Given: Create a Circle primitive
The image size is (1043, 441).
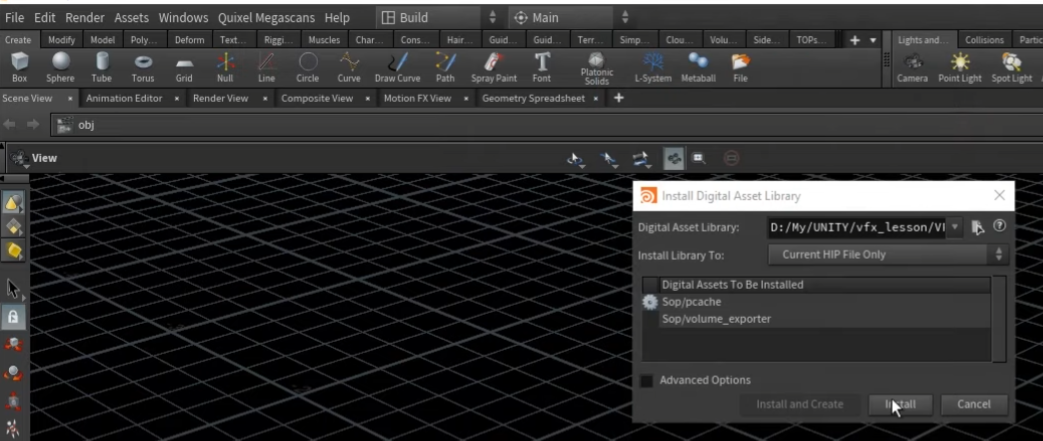Looking at the screenshot, I should click(x=307, y=67).
